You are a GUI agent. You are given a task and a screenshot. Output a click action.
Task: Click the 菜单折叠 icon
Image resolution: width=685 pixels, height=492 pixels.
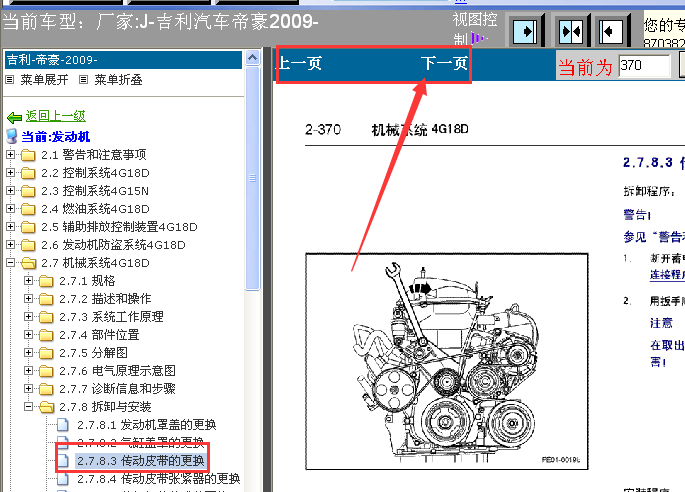(83, 80)
